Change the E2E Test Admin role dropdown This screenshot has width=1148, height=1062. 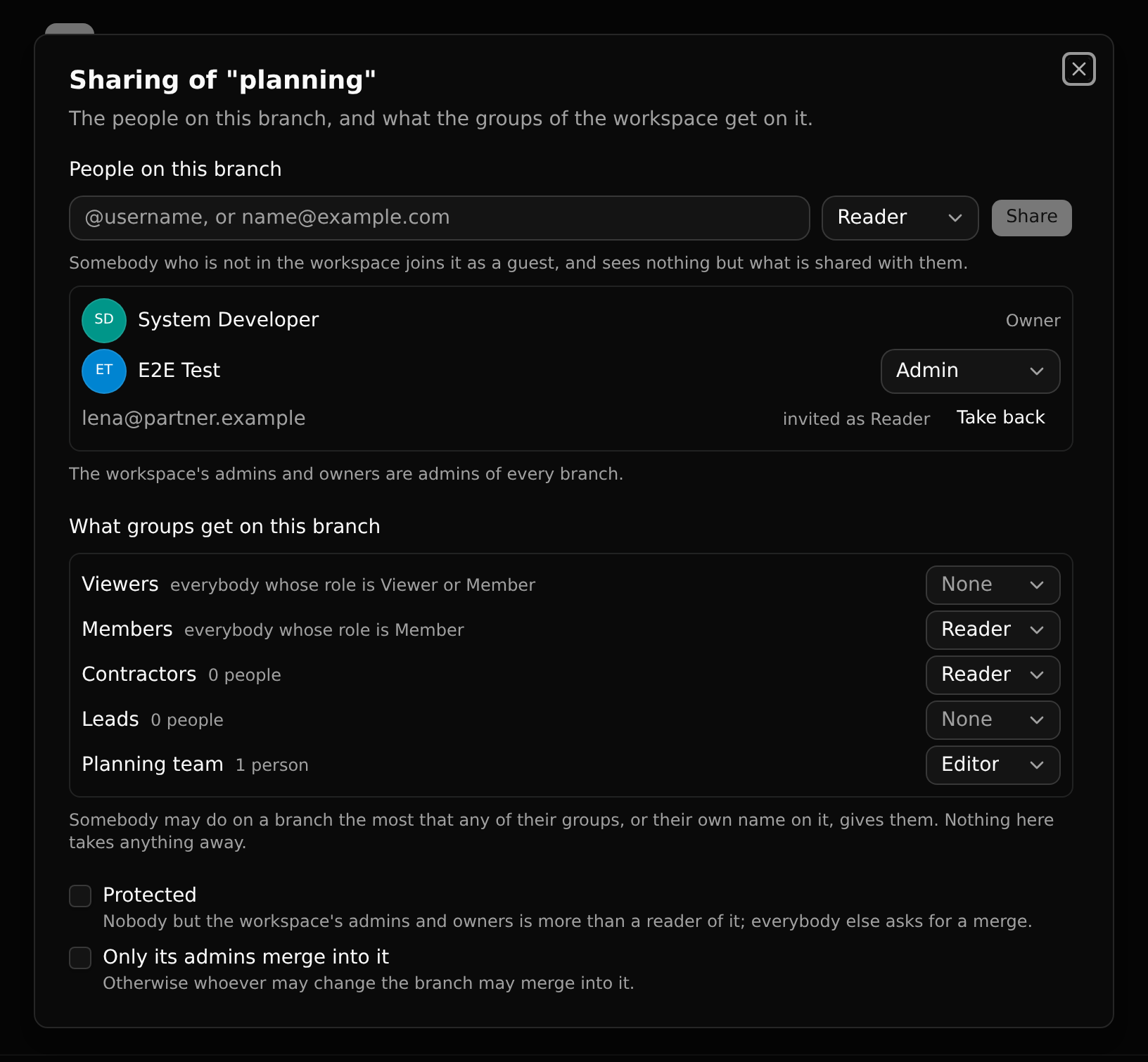tap(970, 371)
